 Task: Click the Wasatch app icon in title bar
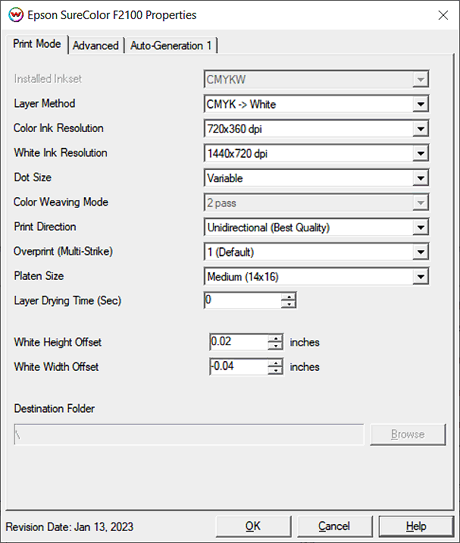(16, 15)
